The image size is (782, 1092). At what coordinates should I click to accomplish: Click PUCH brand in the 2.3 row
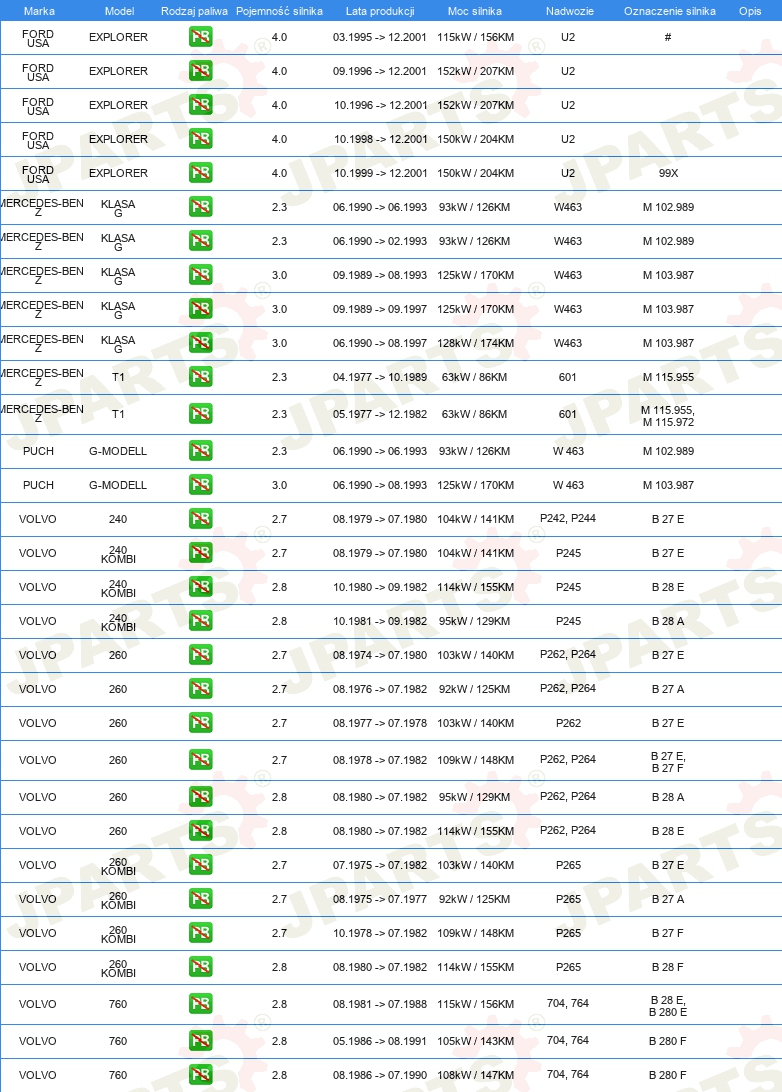pos(38,451)
